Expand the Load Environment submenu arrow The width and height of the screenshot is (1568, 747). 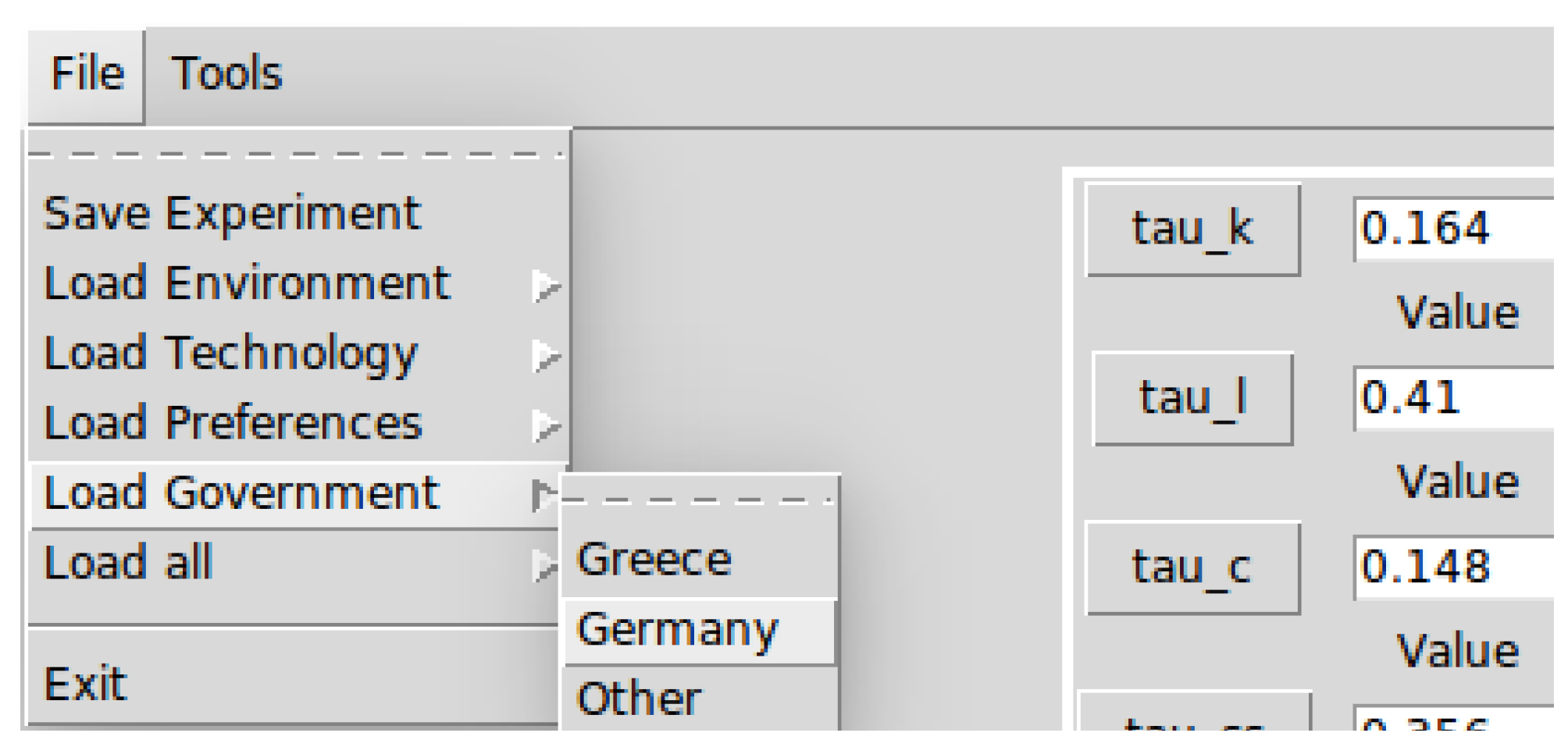point(546,286)
